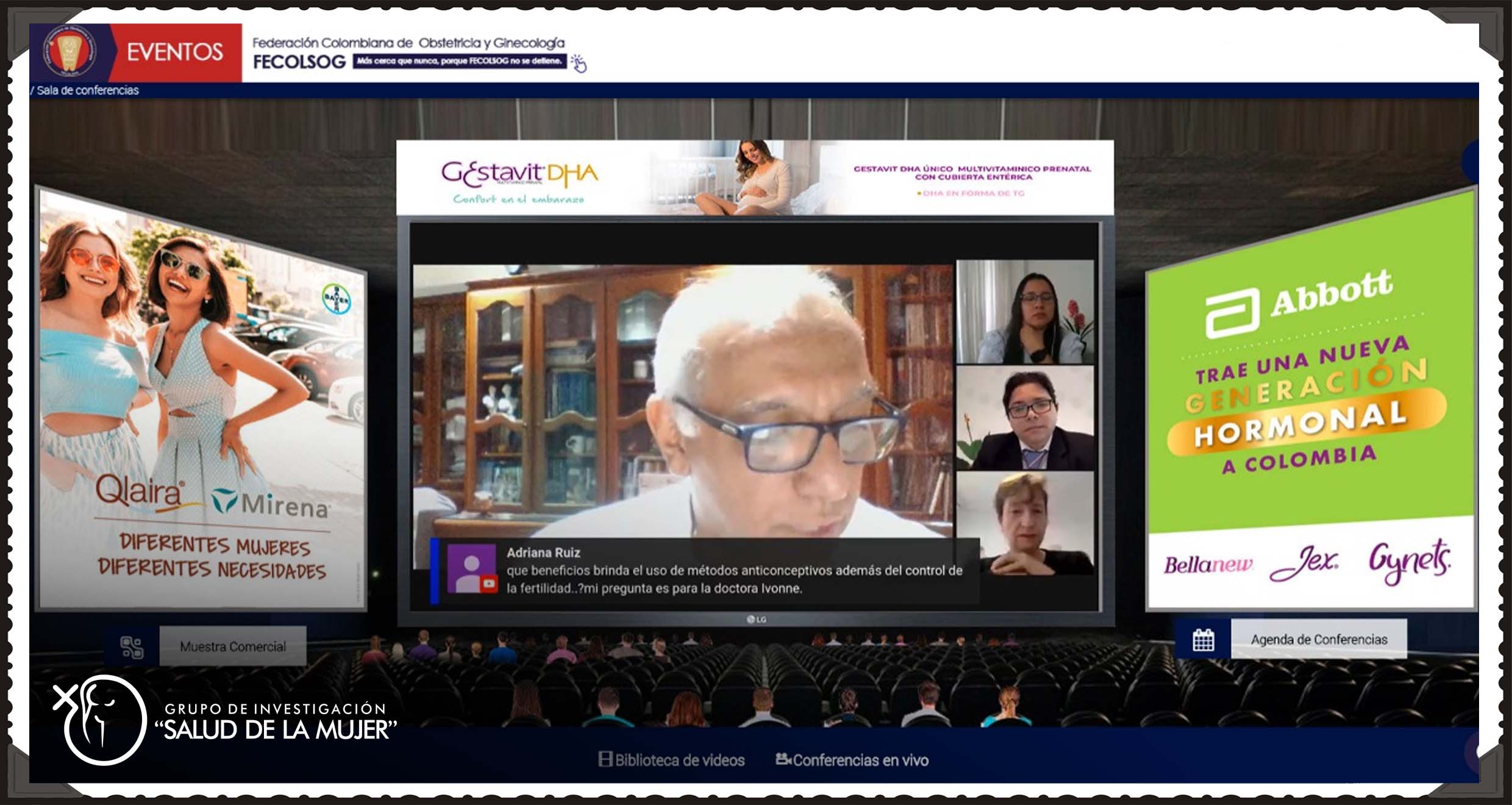Click the Agenda calendar icon
Screen dimensions: 1512x805
coord(1203,640)
